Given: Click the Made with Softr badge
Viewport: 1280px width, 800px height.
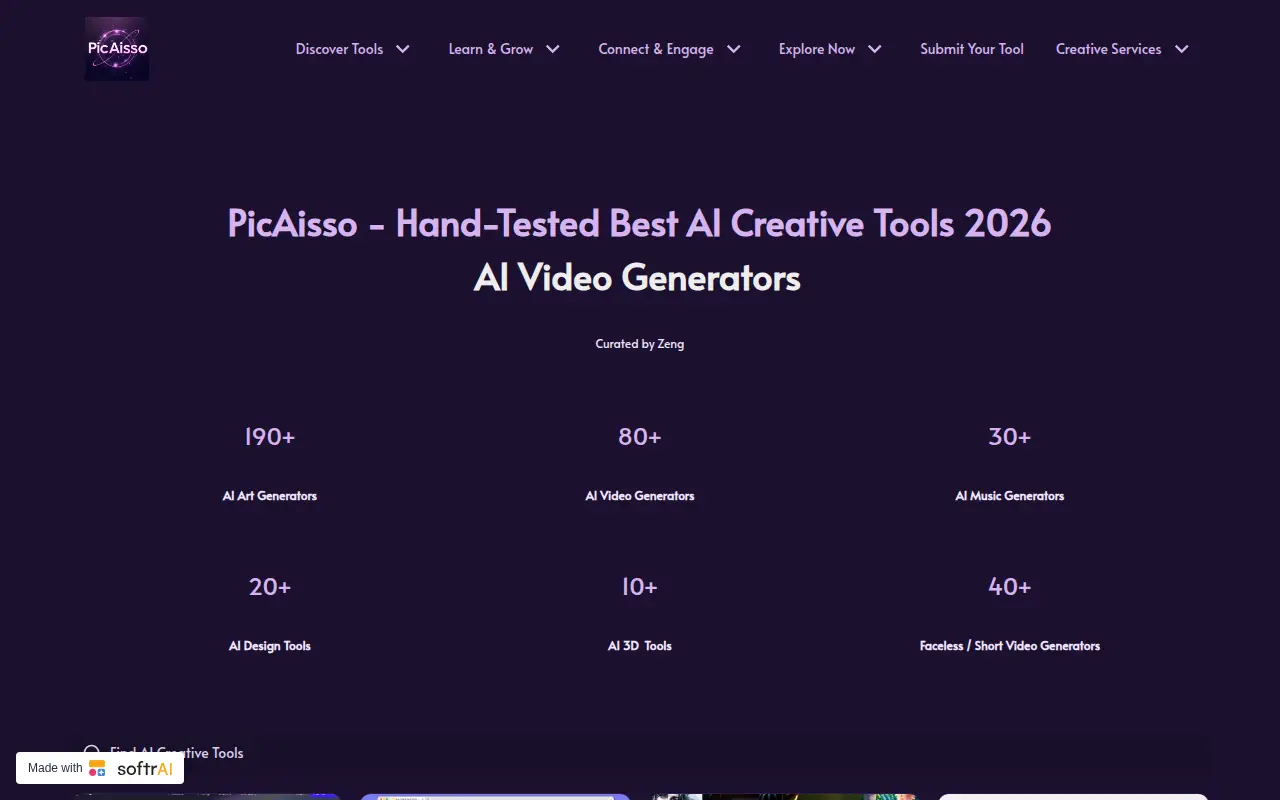Looking at the screenshot, I should click(x=100, y=768).
